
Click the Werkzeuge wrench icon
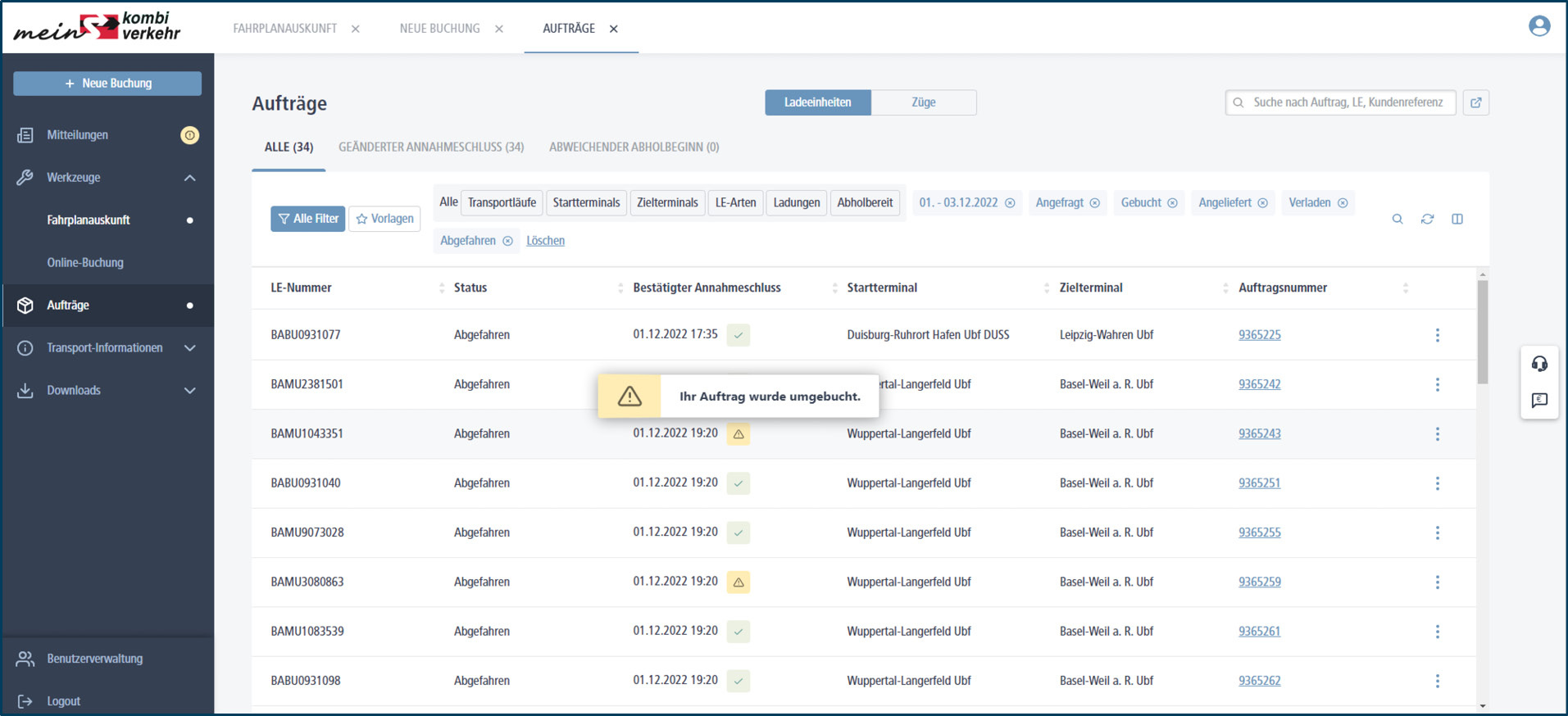point(25,177)
